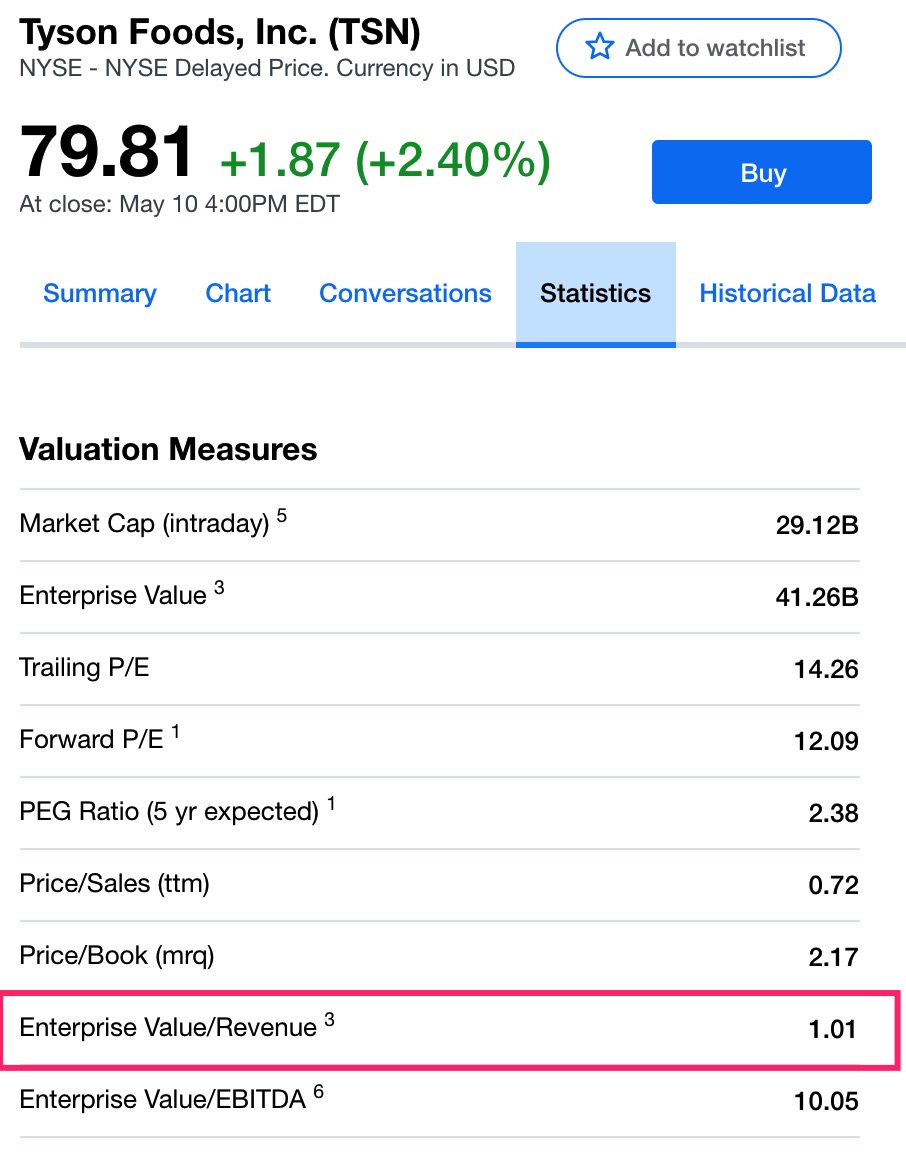
Task: Click the blue Buy button
Action: tap(761, 173)
